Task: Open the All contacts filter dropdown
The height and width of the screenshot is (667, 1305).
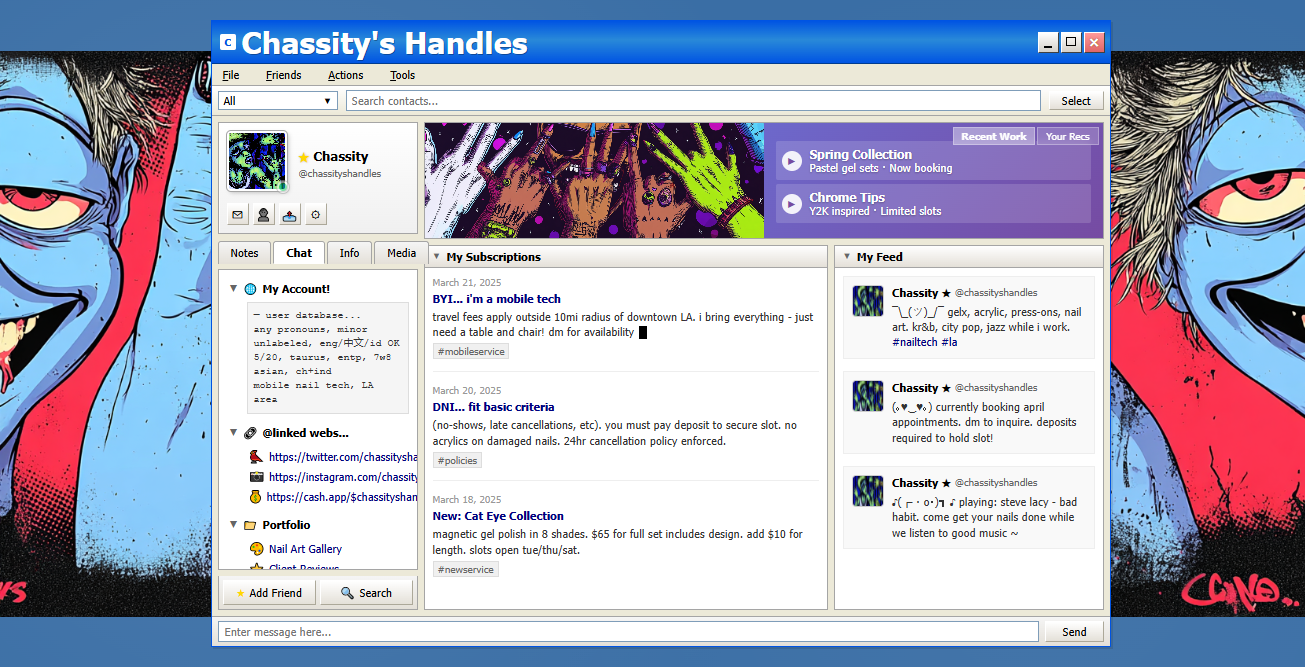Action: point(278,101)
